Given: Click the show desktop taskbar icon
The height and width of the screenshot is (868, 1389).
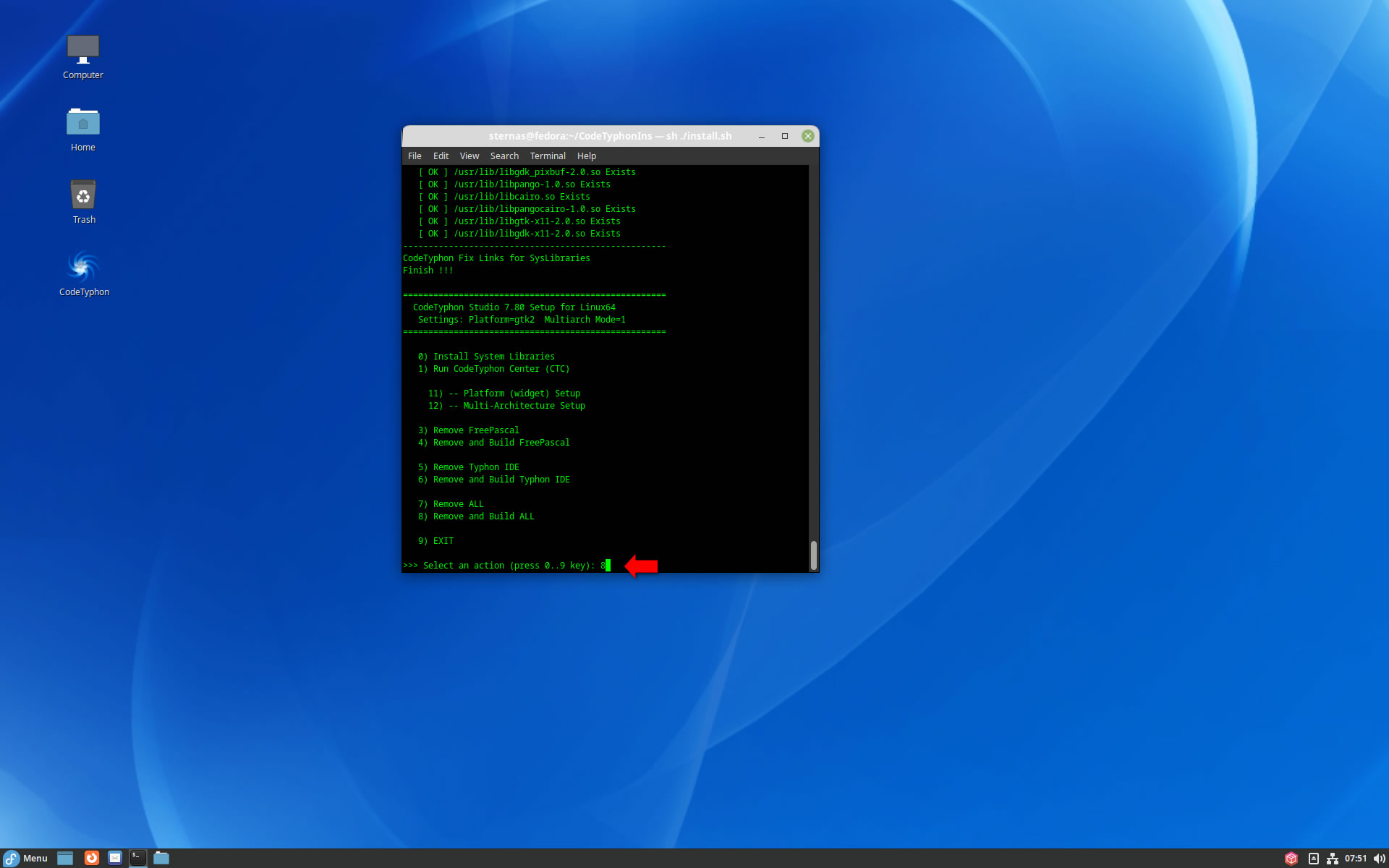Looking at the screenshot, I should (x=65, y=858).
